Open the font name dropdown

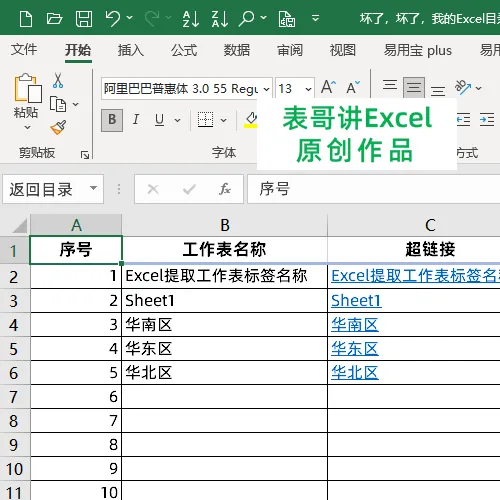[266, 89]
